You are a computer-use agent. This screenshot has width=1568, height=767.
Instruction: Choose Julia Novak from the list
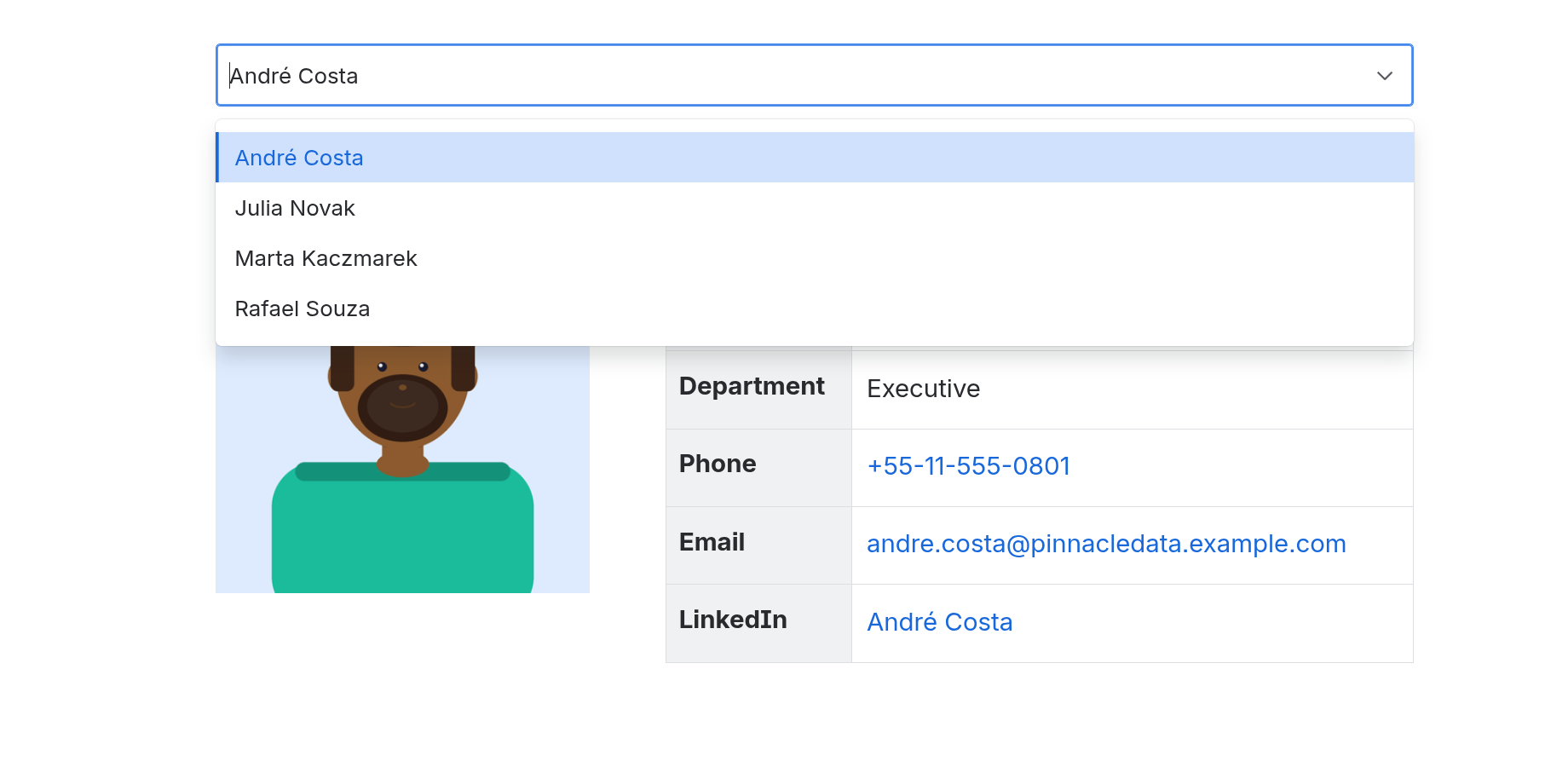[x=295, y=208]
